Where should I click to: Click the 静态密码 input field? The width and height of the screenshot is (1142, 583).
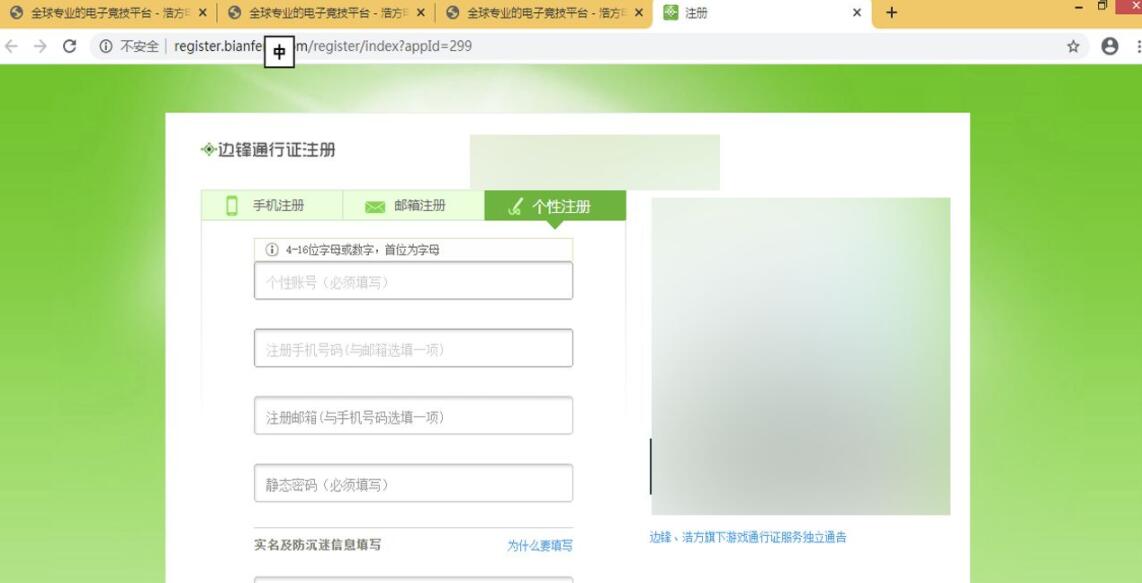coord(412,483)
